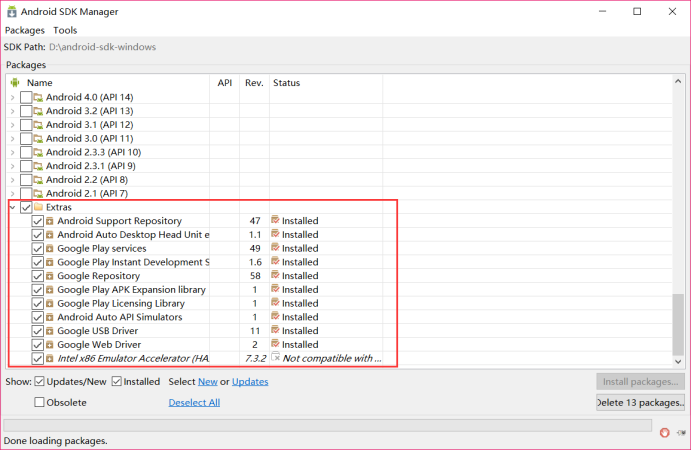The height and width of the screenshot is (451, 692).
Task: Click the installed status icon for Google USB Driver
Action: tap(275, 330)
